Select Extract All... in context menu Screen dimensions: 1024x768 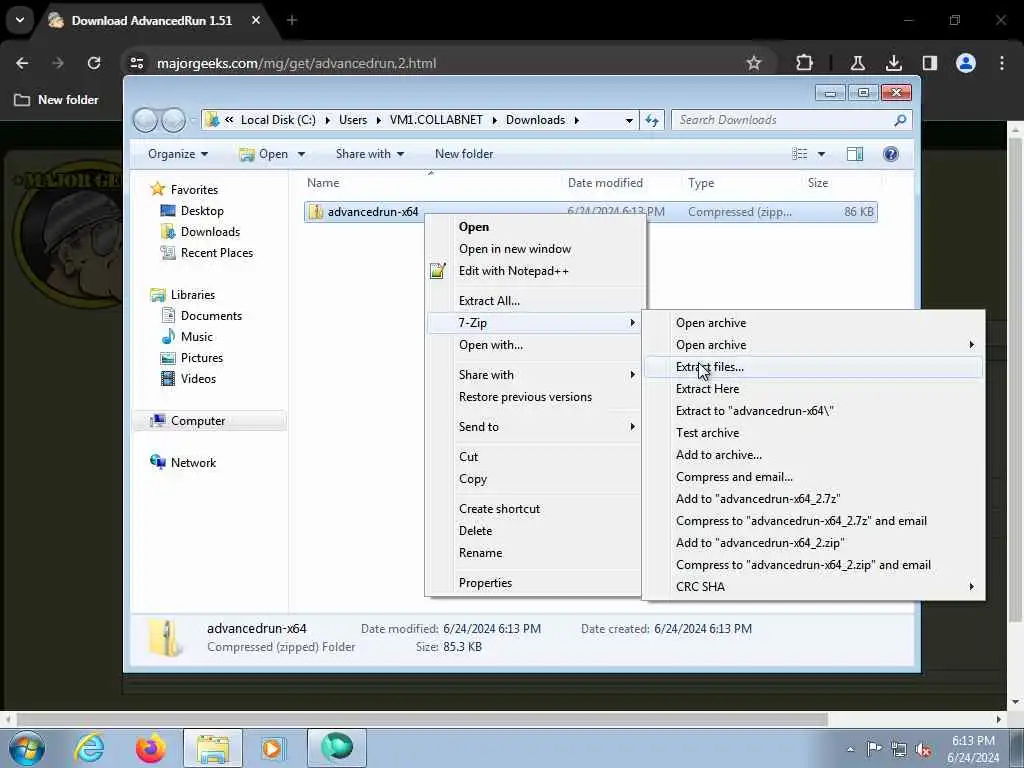pyautogui.click(x=534, y=301)
